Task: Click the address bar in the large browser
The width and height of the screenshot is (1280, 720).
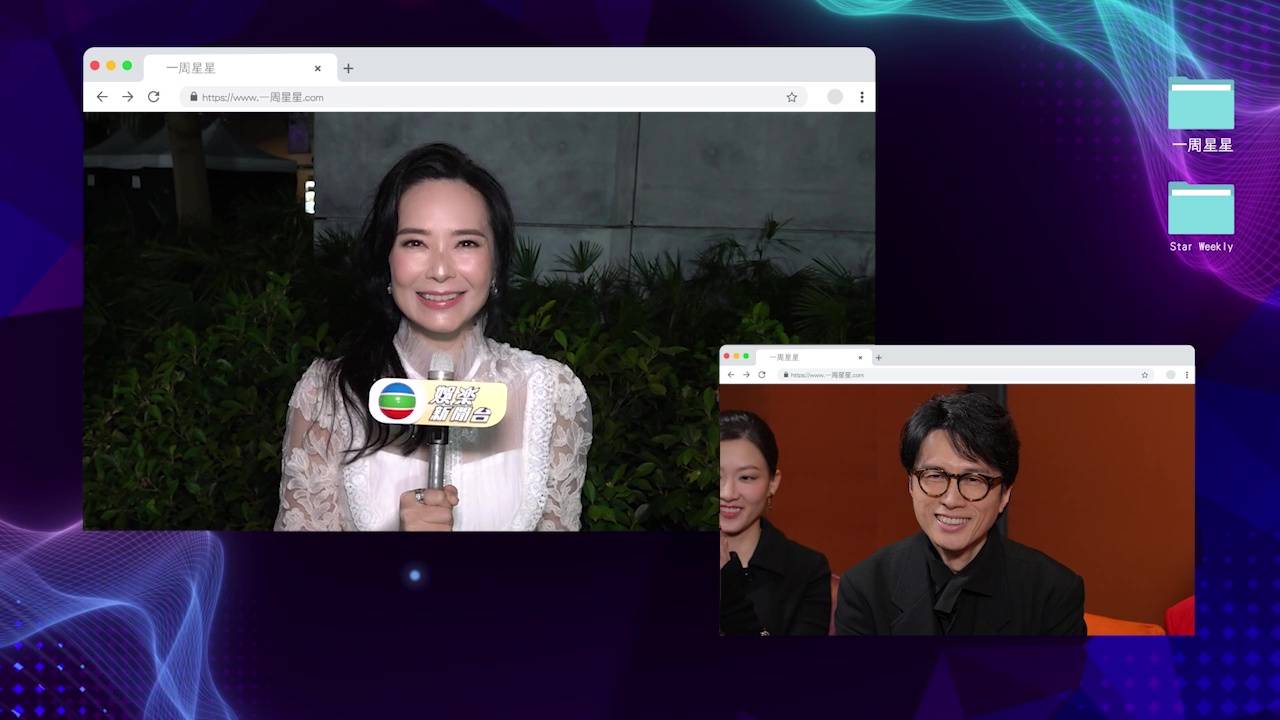Action: click(x=480, y=97)
